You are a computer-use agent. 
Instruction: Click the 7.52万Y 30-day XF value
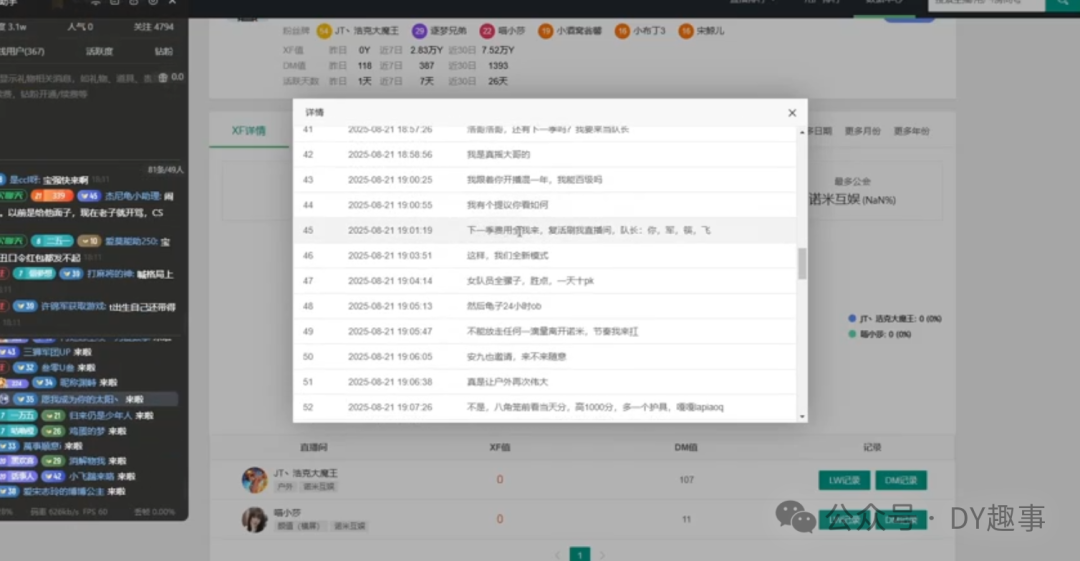pos(498,50)
